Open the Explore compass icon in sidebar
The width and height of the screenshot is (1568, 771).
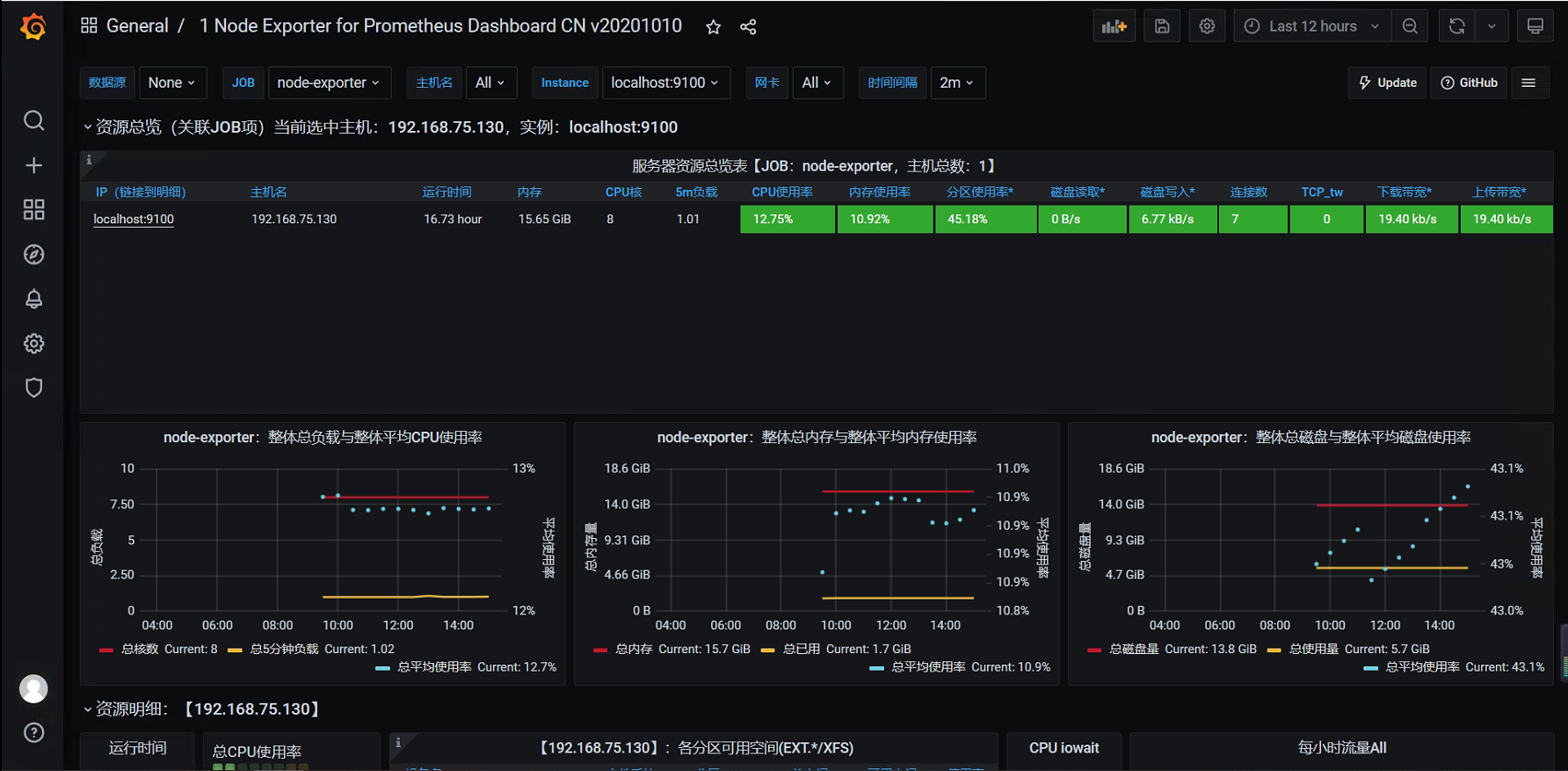click(x=33, y=255)
